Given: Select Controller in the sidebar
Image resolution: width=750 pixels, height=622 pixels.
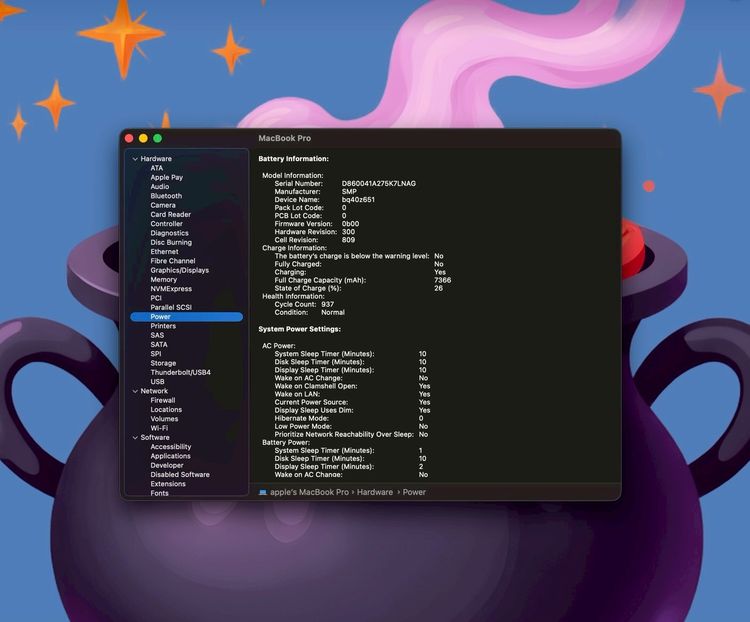Looking at the screenshot, I should 166,223.
